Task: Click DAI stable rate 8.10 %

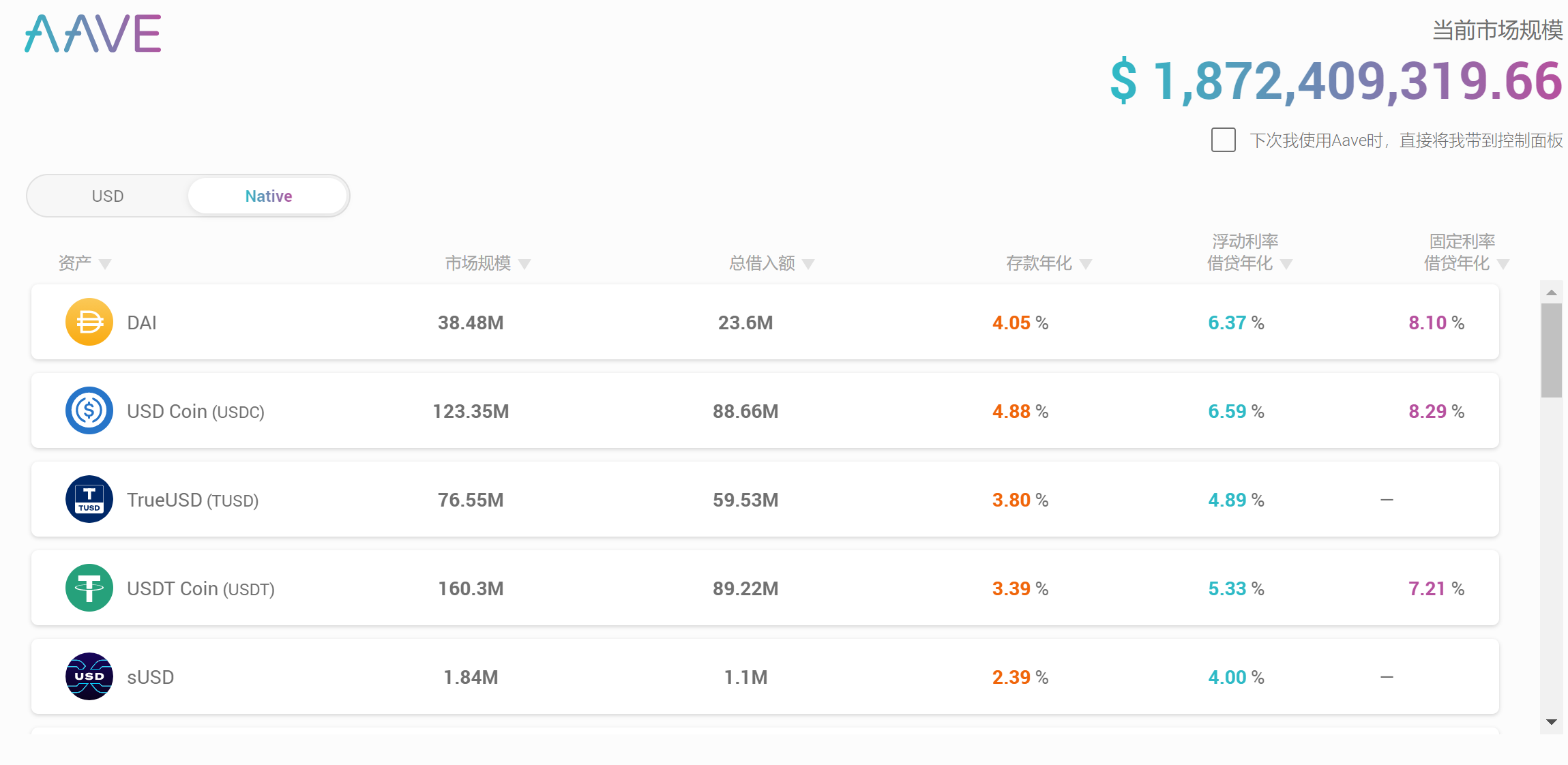Action: (1436, 322)
